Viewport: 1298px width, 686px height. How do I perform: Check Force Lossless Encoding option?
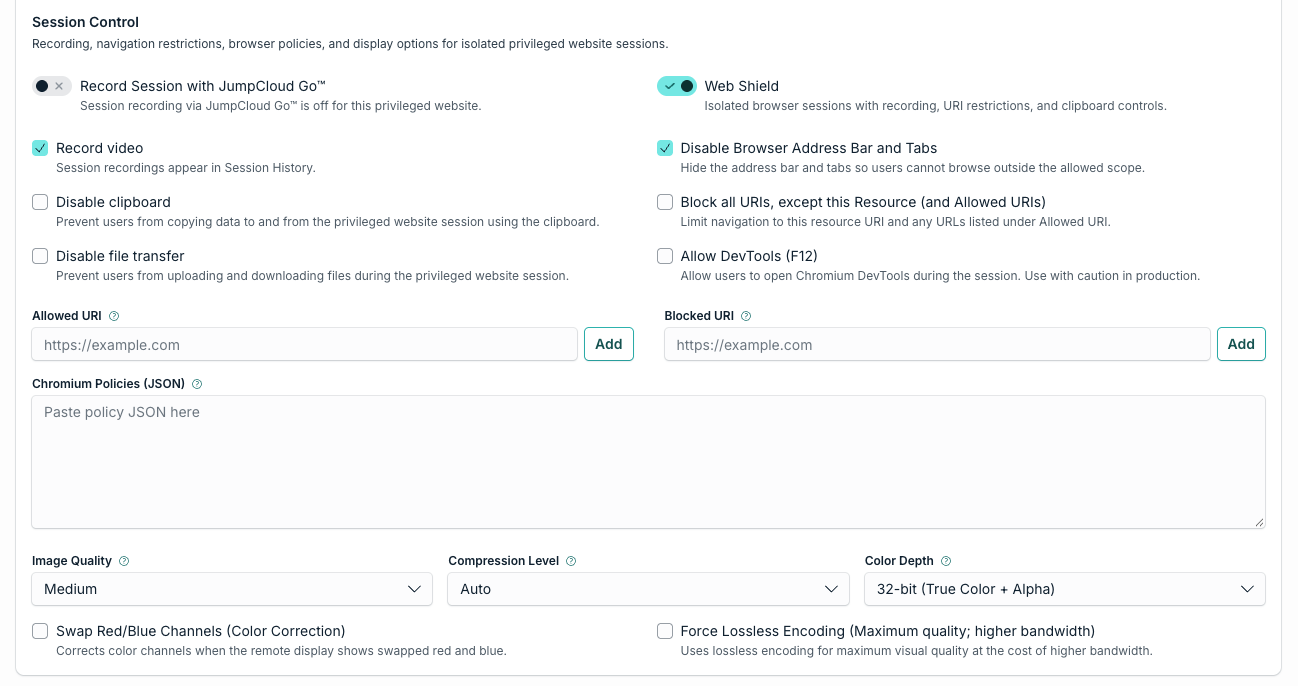click(665, 631)
